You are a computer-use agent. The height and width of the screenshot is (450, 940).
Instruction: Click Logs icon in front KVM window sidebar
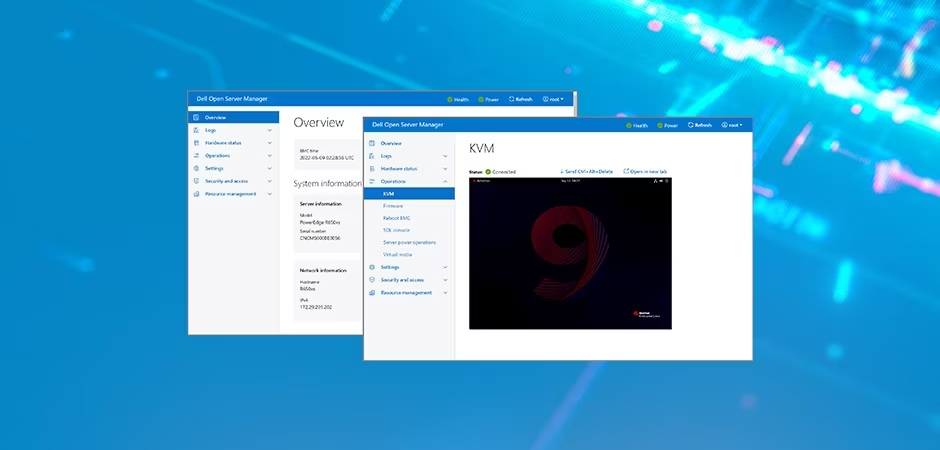coord(372,156)
